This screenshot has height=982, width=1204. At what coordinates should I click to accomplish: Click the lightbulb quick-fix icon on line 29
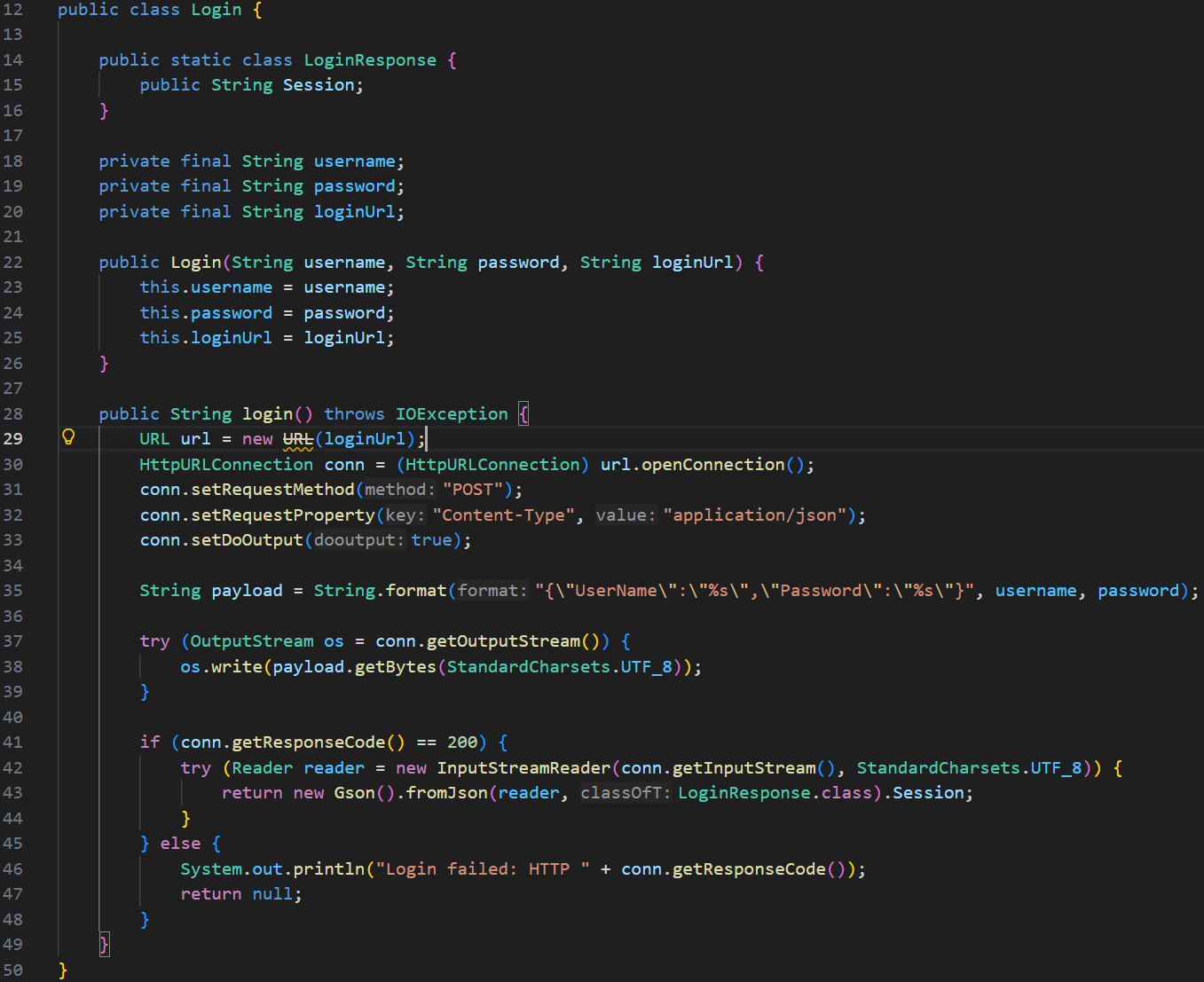tap(68, 436)
